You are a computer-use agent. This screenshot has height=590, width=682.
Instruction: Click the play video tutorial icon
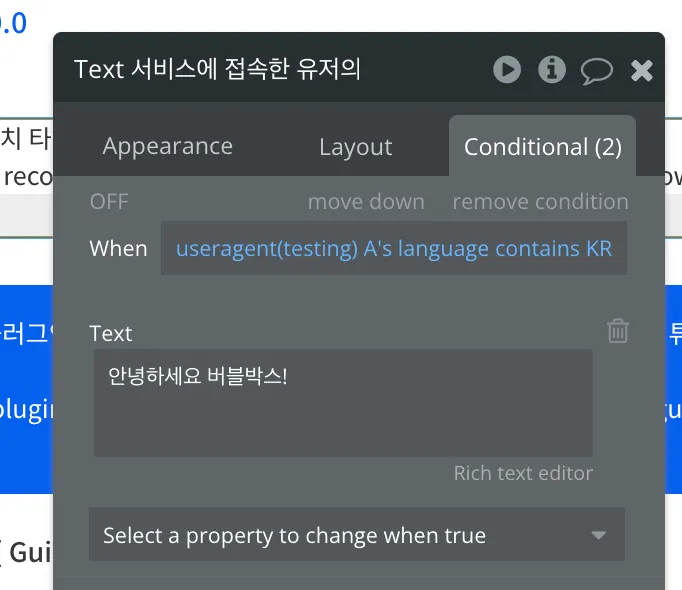click(x=507, y=69)
